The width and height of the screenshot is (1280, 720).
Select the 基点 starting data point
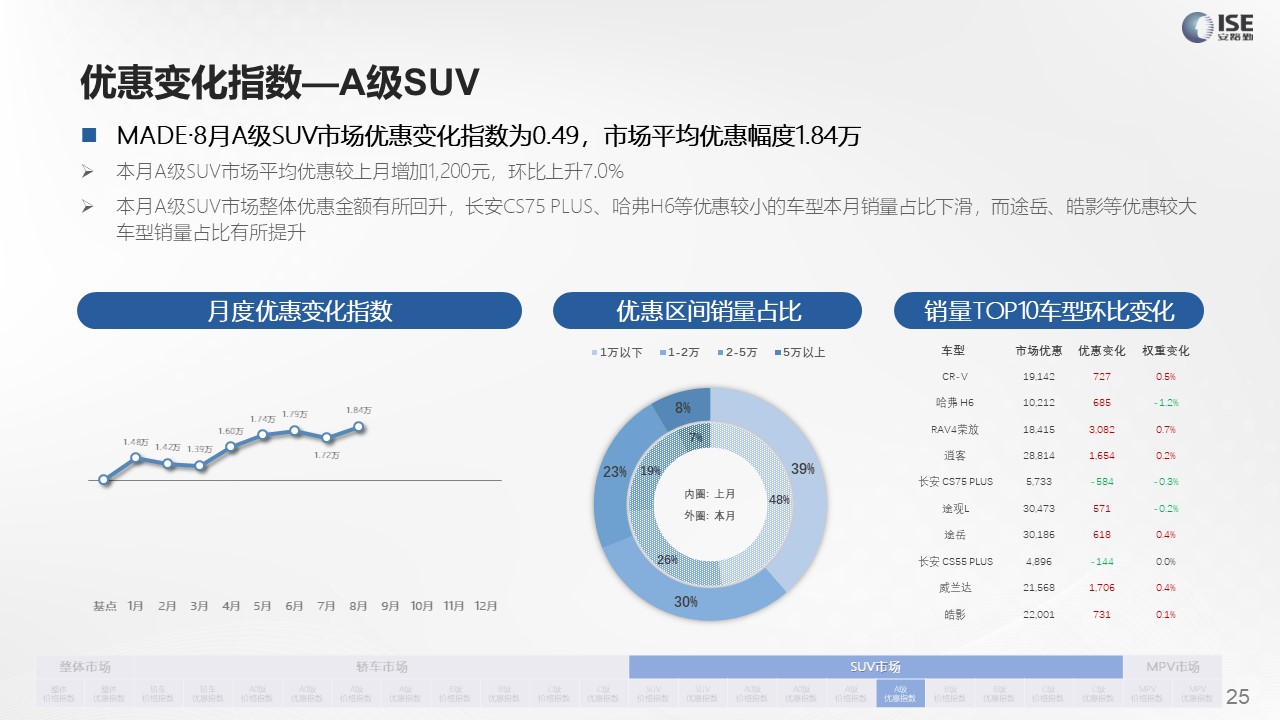tap(104, 480)
